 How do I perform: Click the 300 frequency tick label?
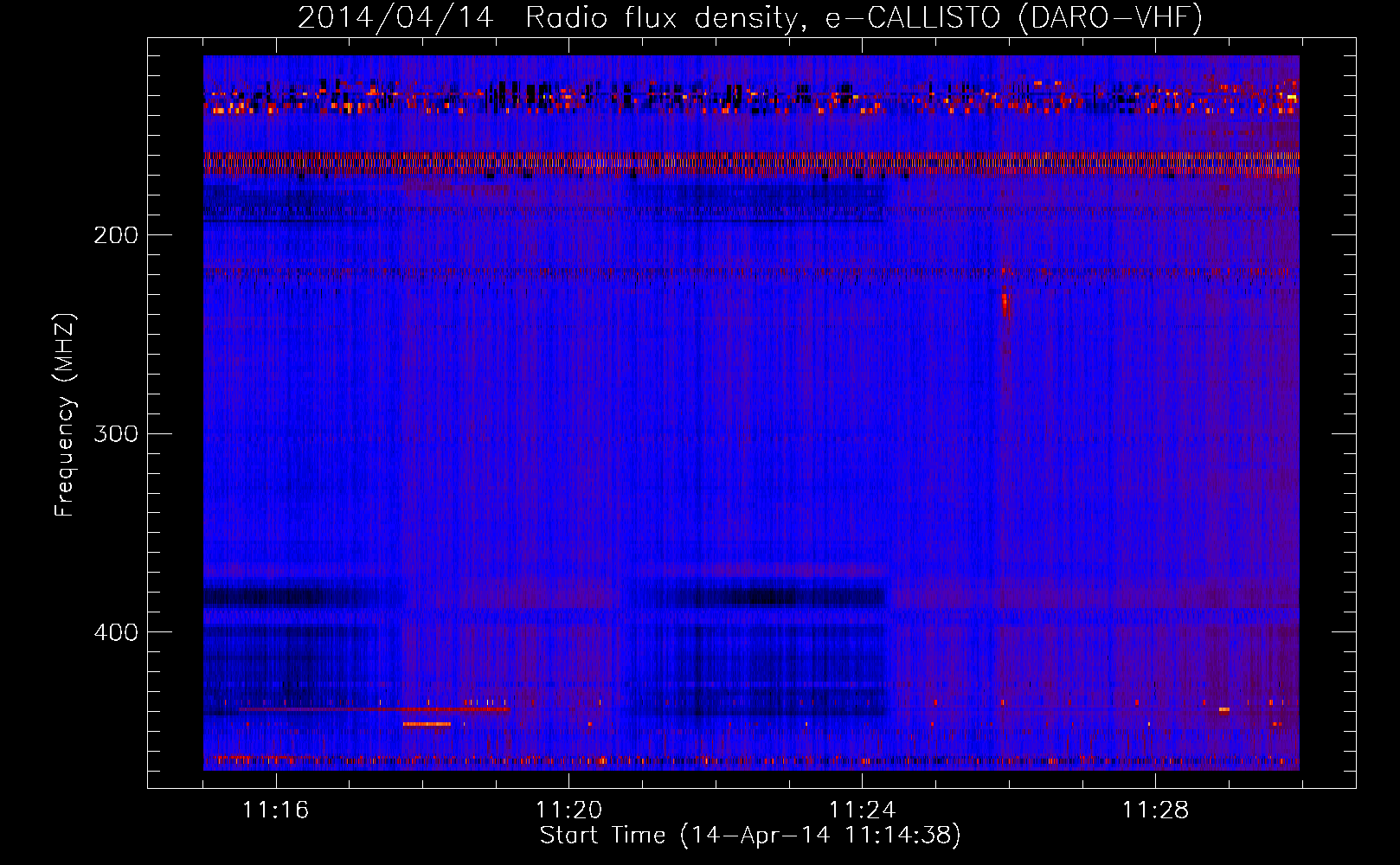point(116,433)
